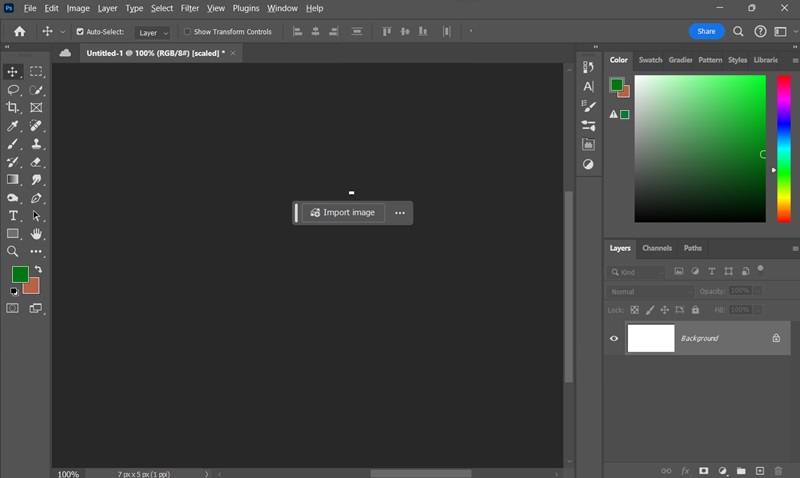Switch to the Paths tab
Screen dimensions: 800x478
pos(692,248)
